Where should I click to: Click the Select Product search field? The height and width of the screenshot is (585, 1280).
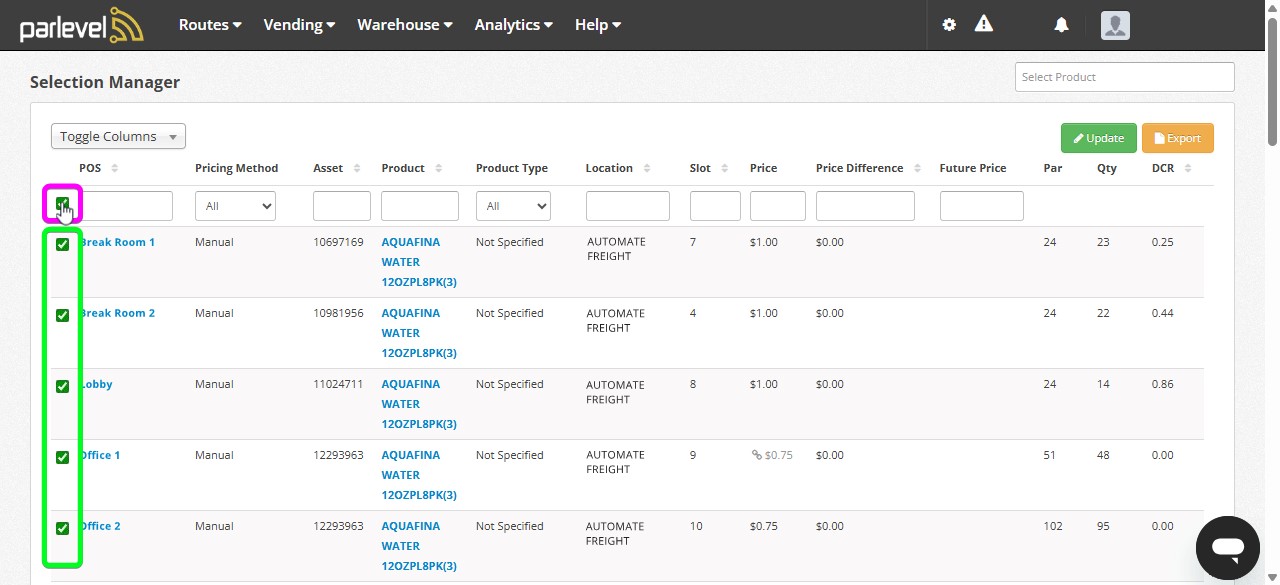(1123, 76)
